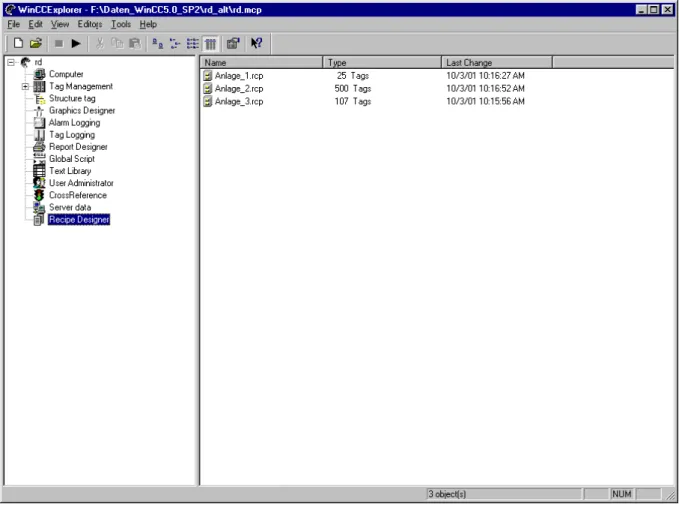The image size is (679, 507).
Task: Click the Anlage_2.rcp file icon
Action: tap(207, 89)
